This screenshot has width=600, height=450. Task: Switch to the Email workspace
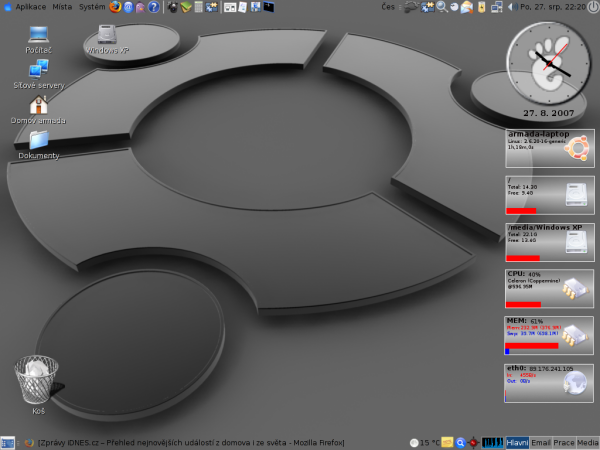click(x=541, y=443)
